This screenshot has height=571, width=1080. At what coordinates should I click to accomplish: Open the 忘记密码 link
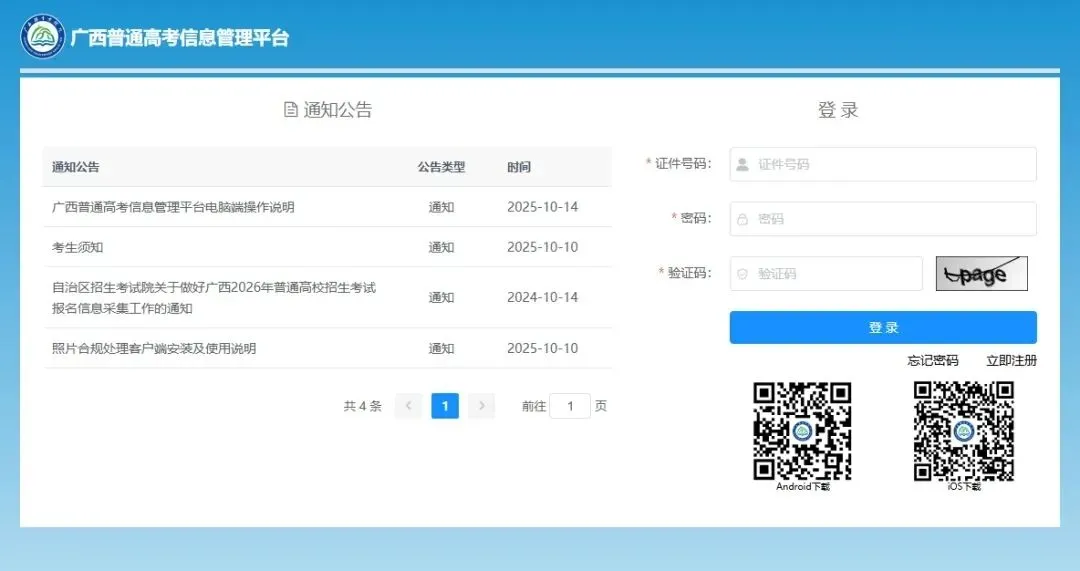pos(933,360)
